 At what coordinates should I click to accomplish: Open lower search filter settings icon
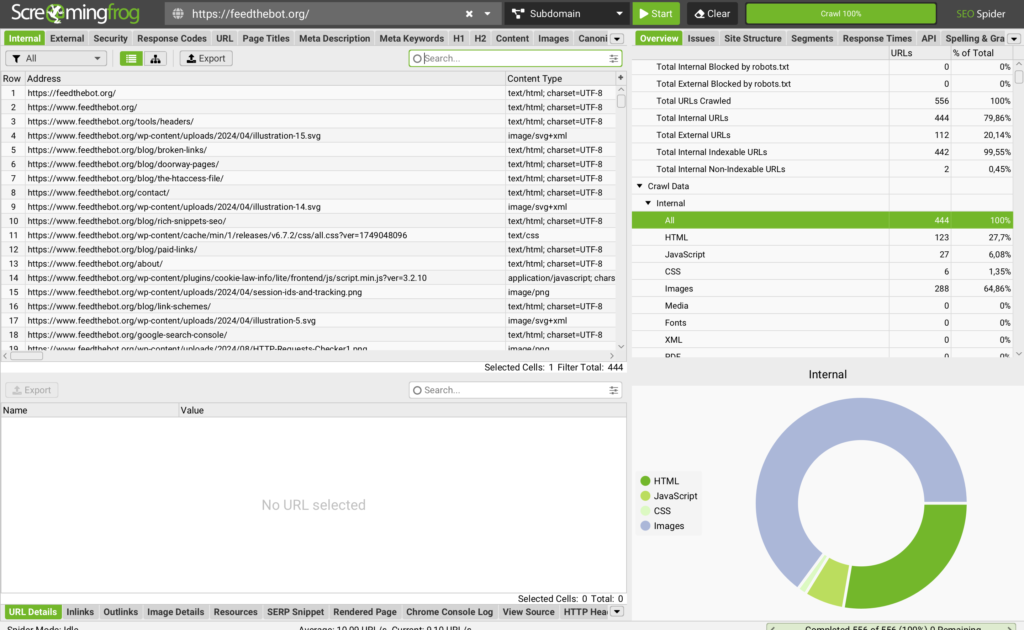pyautogui.click(x=613, y=390)
